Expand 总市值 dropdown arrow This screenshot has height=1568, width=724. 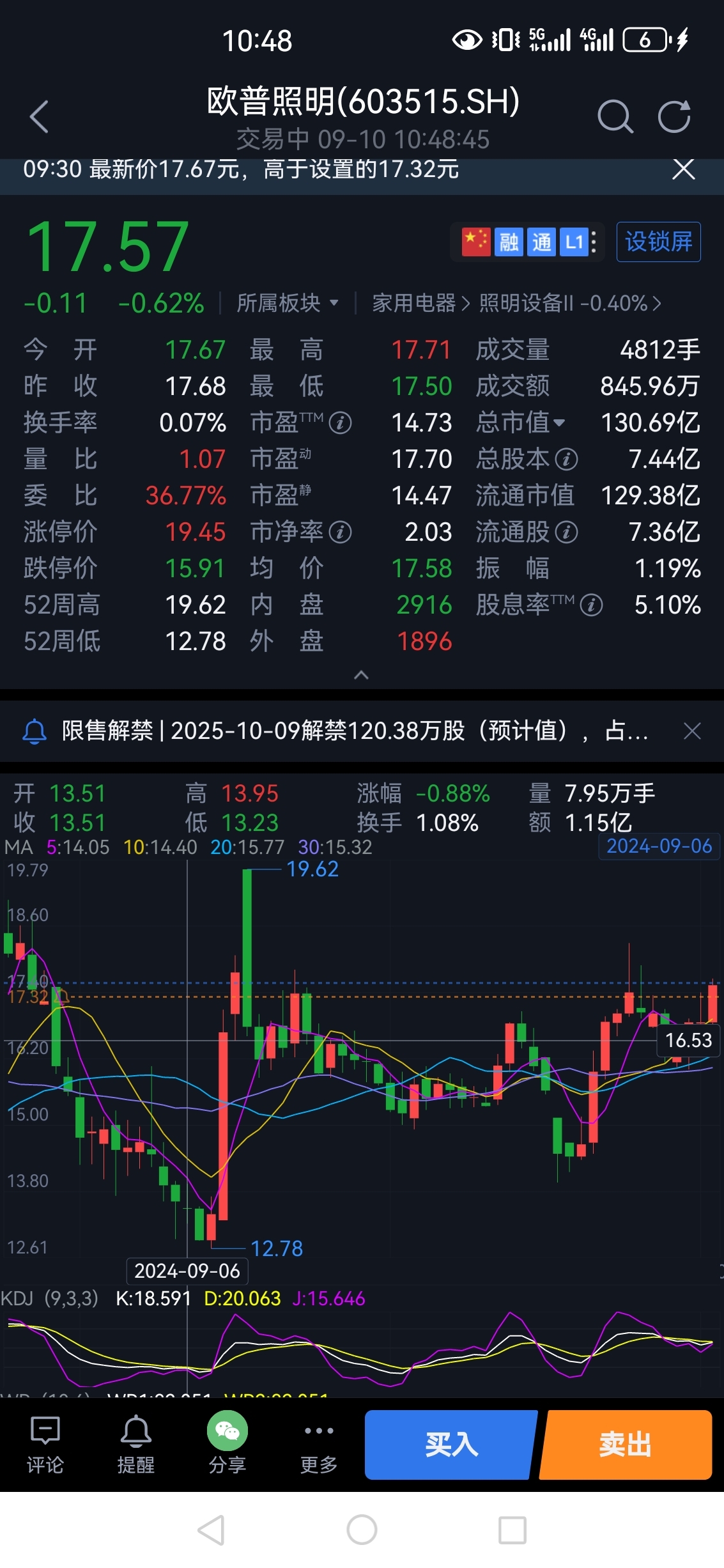click(x=559, y=423)
